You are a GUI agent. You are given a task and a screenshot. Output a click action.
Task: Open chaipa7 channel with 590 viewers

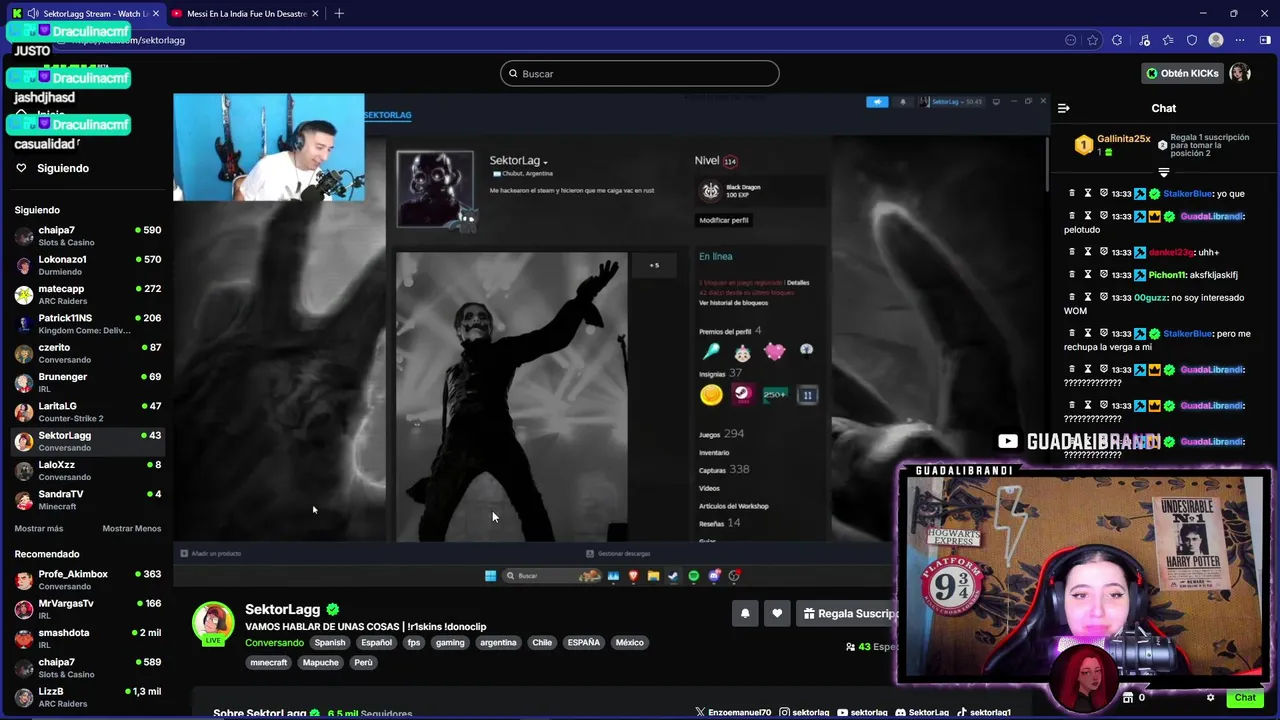88,236
